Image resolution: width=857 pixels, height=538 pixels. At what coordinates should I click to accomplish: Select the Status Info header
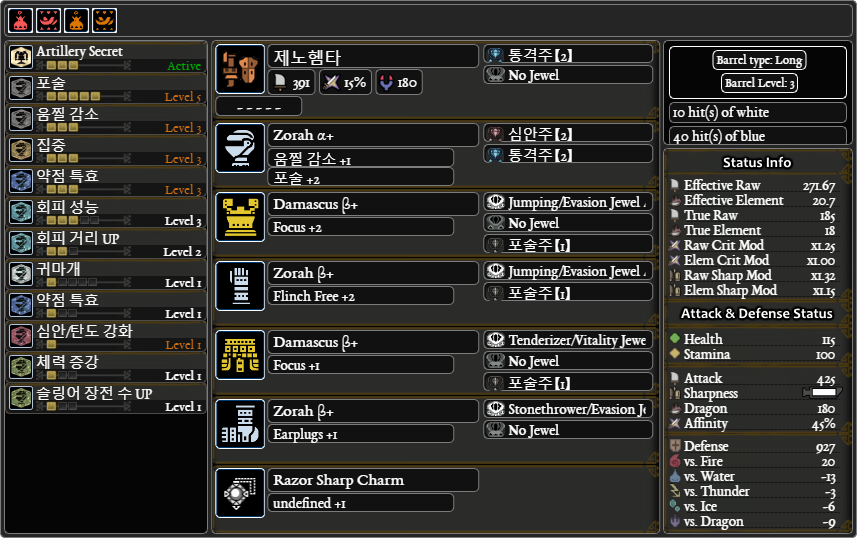pos(757,162)
